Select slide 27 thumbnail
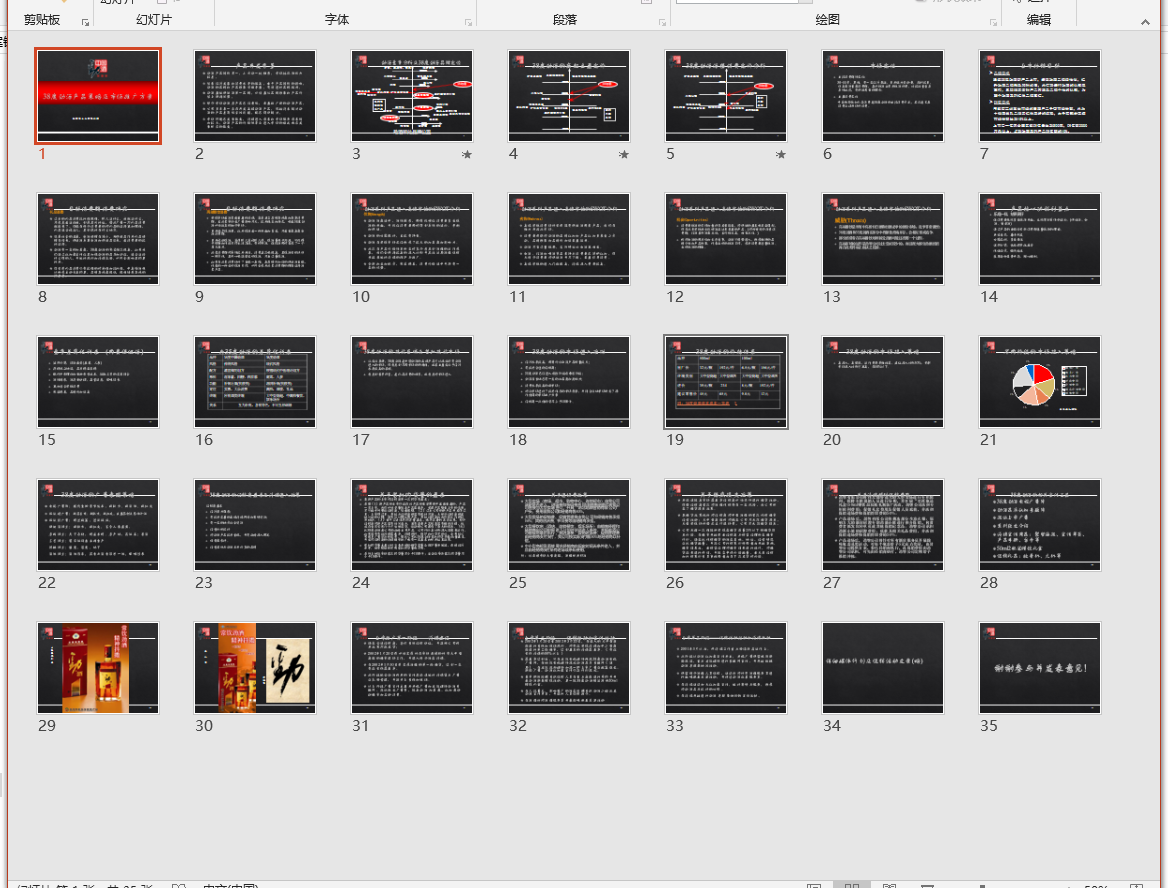 pos(883,525)
